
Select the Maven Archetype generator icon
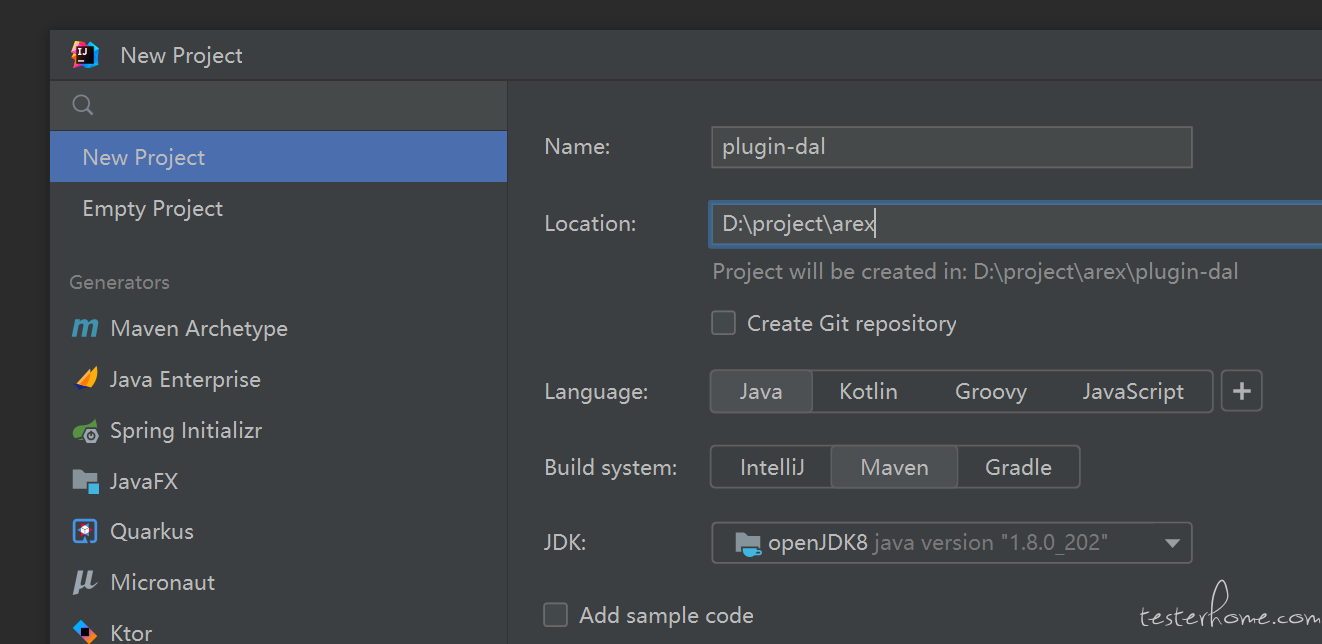[85, 328]
